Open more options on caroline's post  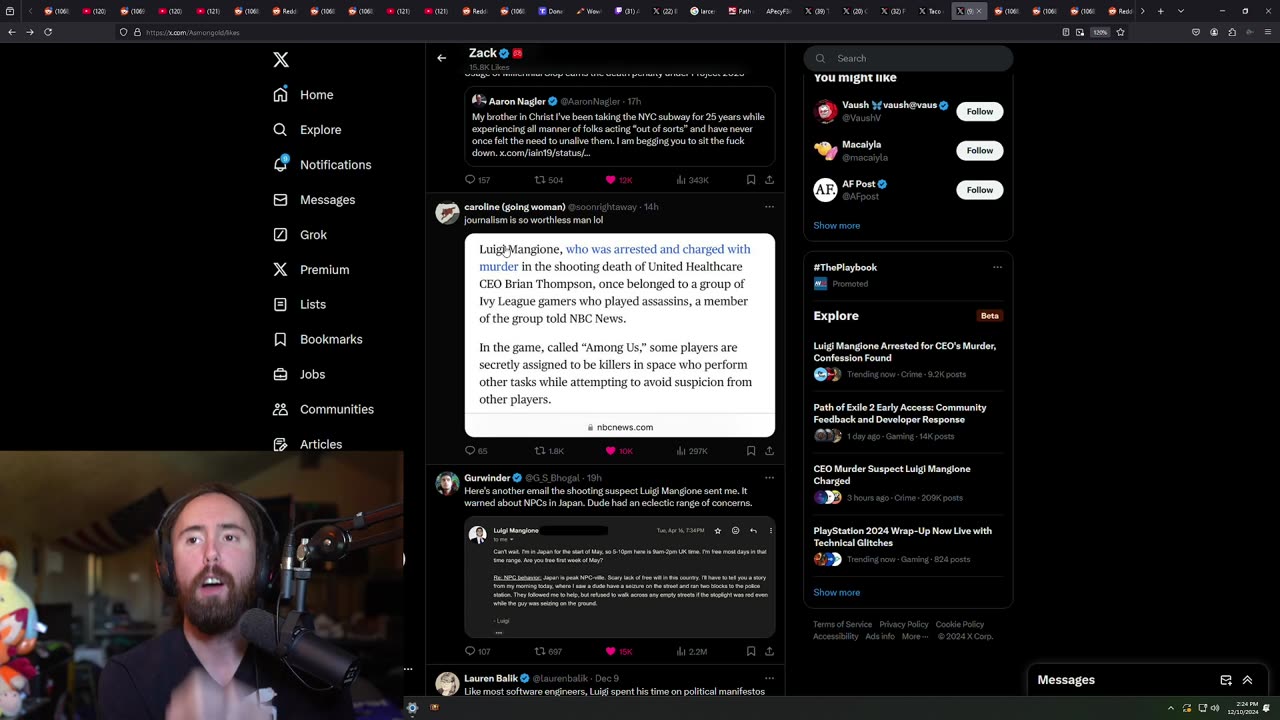coord(769,207)
